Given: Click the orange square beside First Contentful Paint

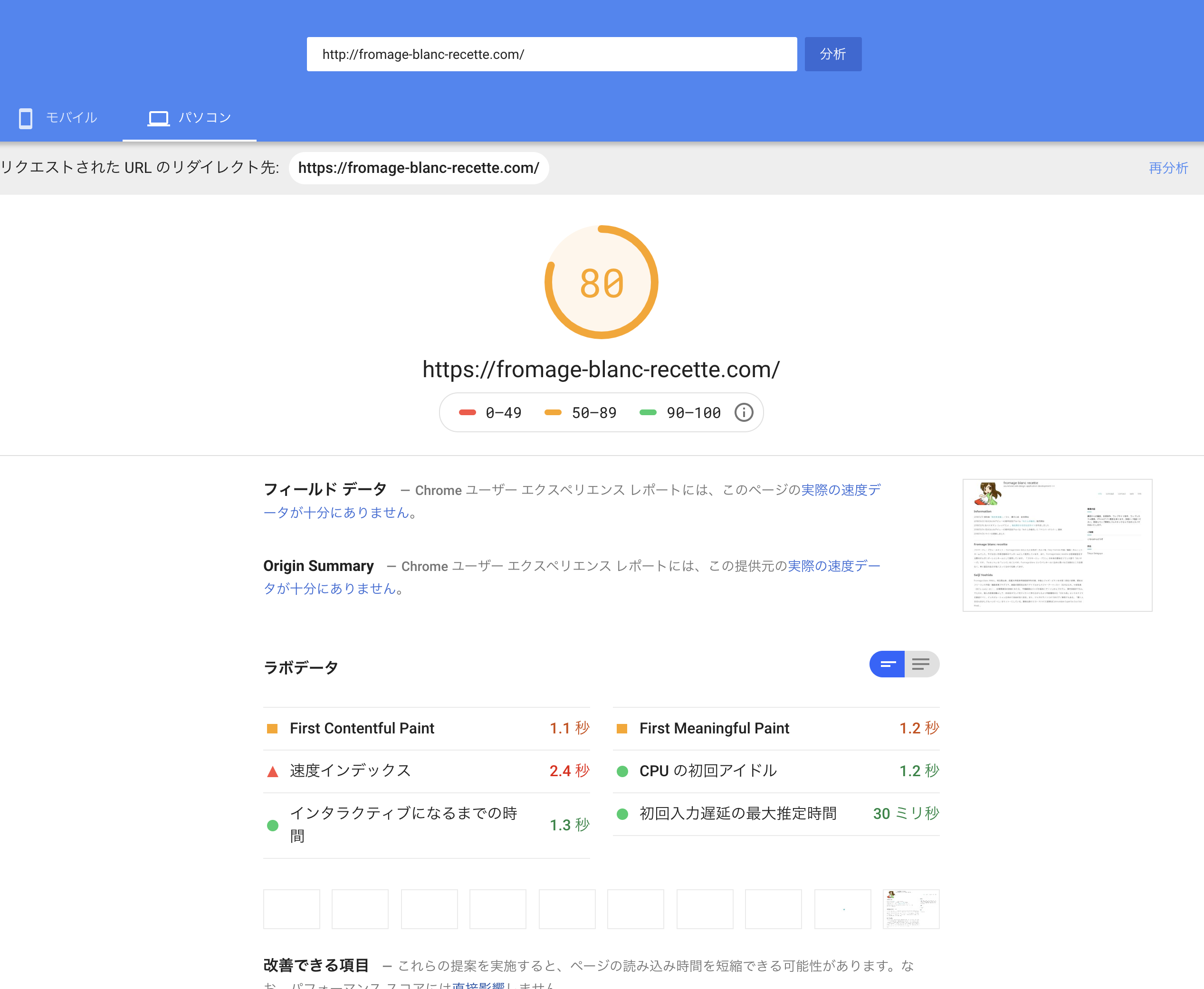Looking at the screenshot, I should 272,728.
